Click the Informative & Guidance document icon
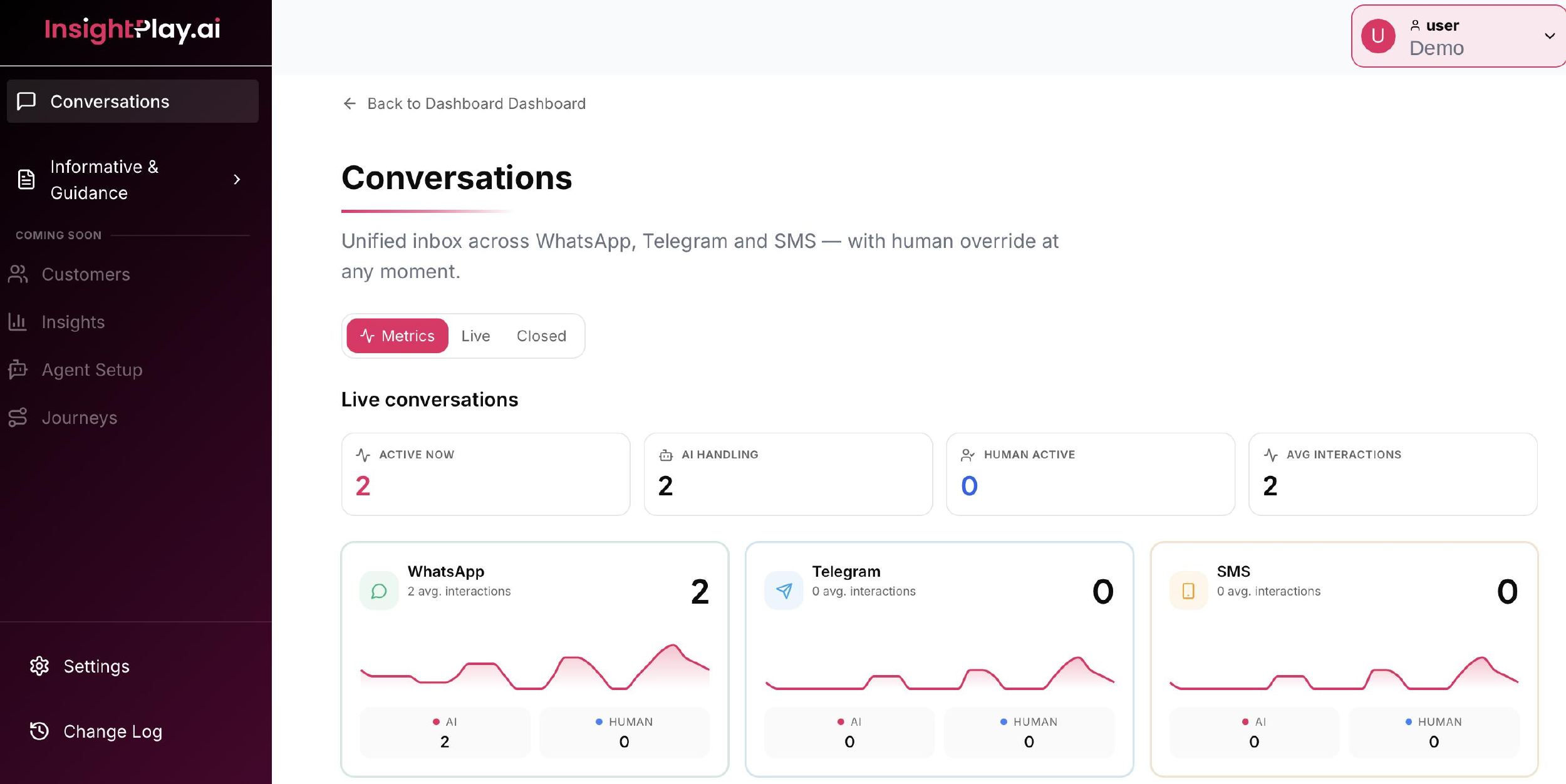Viewport: 1566px width, 784px height. (26, 180)
